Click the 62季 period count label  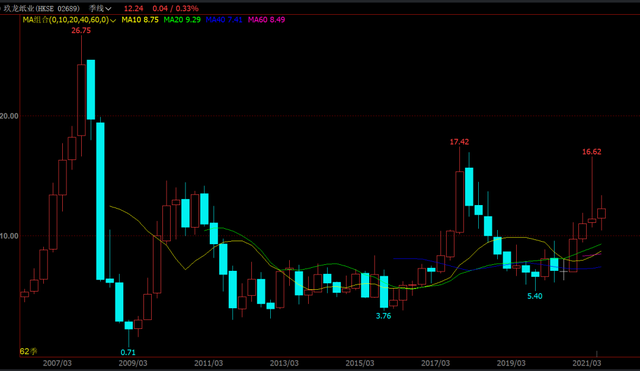pos(28,351)
